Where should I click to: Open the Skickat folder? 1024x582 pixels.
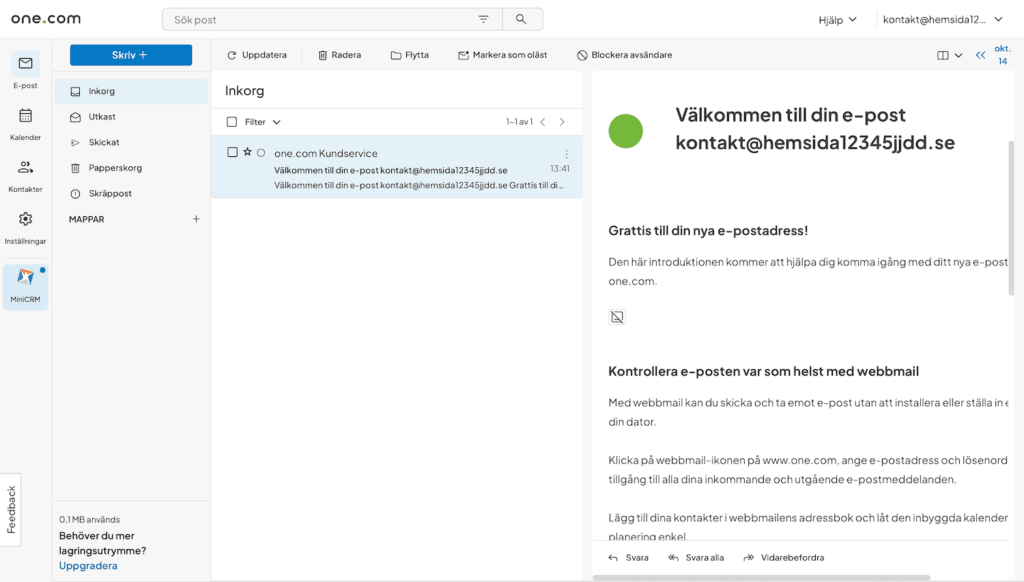click(131, 142)
